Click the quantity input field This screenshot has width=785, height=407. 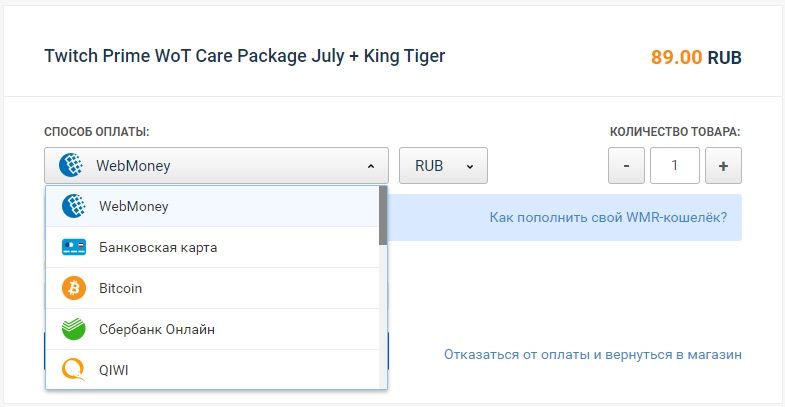point(675,166)
